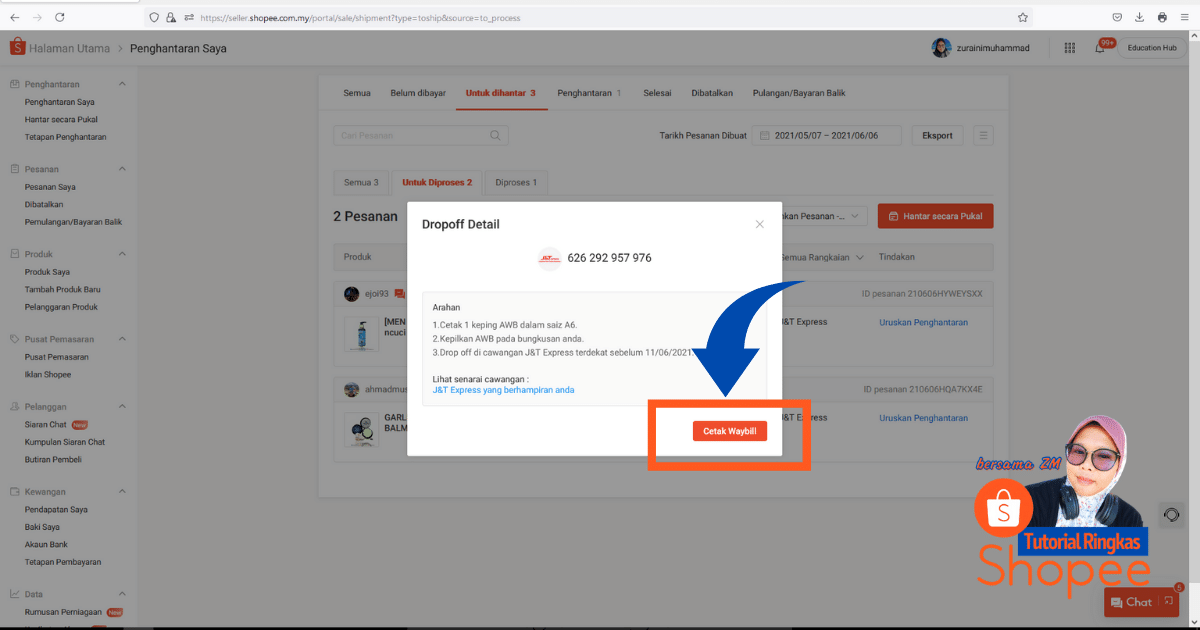The width and height of the screenshot is (1200, 630).
Task: Click Uruskan Penghantaran for ahmadmus order
Action: 923,417
